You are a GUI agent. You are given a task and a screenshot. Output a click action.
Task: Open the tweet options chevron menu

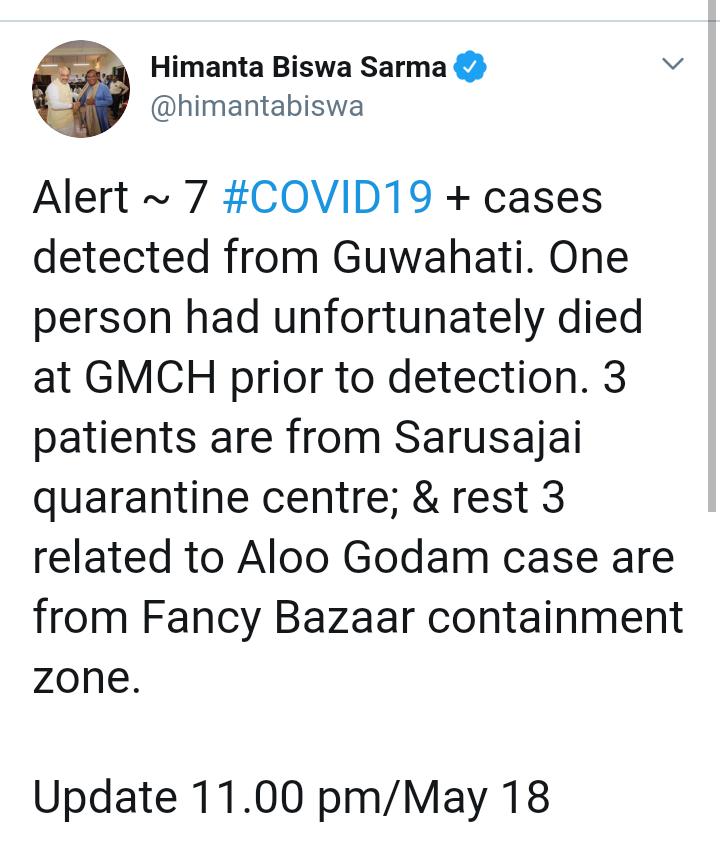674,64
